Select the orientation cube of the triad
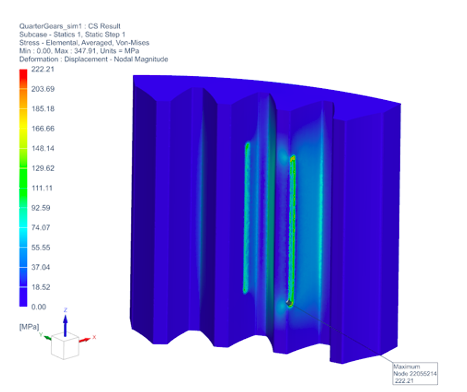Screen dimensions: 467x392 pos(65,347)
